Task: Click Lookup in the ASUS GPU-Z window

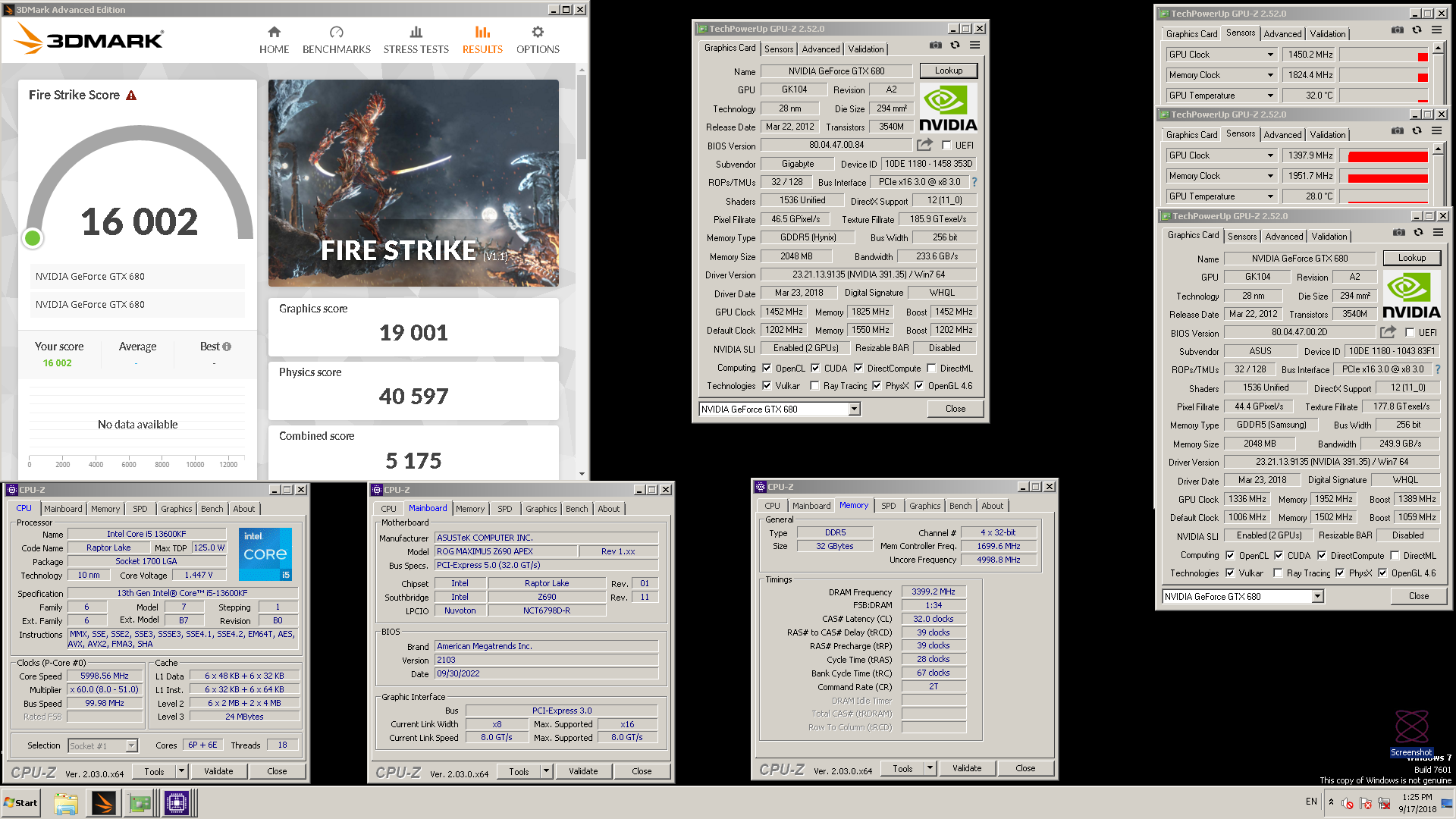Action: click(x=1411, y=258)
